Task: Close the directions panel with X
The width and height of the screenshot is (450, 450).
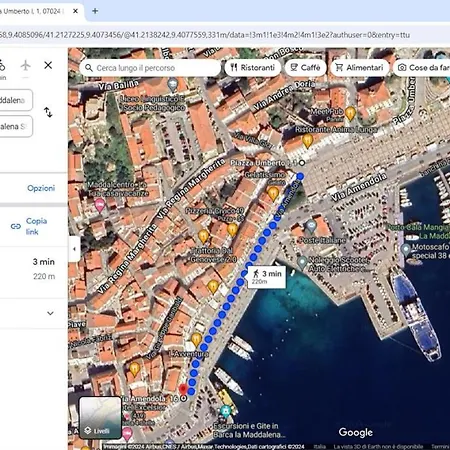Action: click(48, 65)
